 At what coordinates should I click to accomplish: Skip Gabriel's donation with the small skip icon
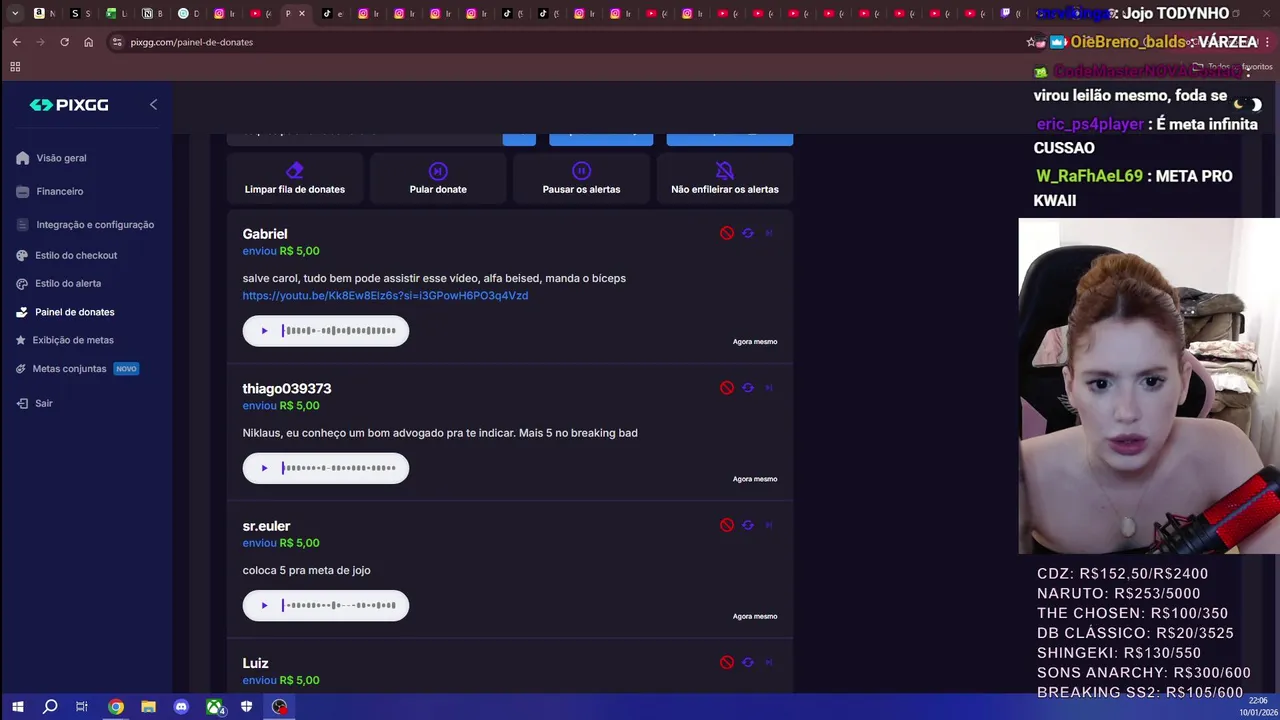(769, 233)
